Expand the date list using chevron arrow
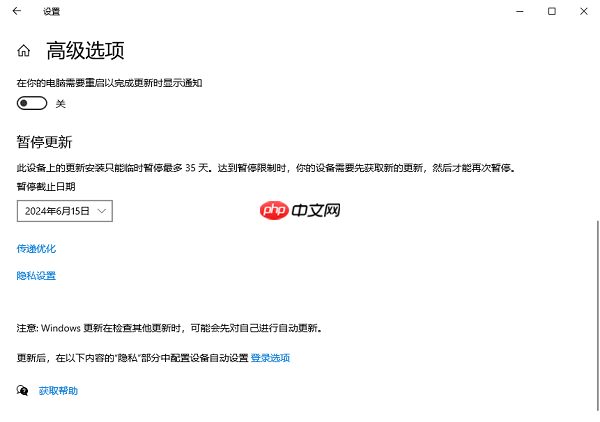The height and width of the screenshot is (422, 600). tap(101, 210)
